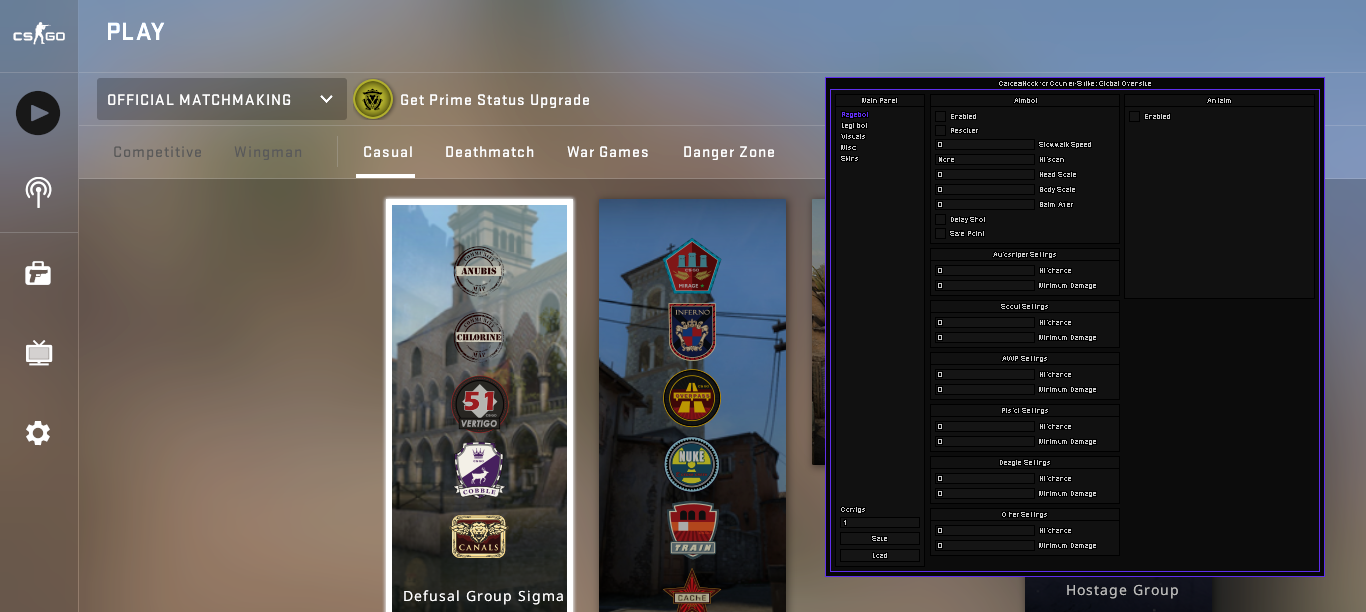The height and width of the screenshot is (612, 1366).
Task: Open the Misc section in Main Panel
Action: pos(848,148)
